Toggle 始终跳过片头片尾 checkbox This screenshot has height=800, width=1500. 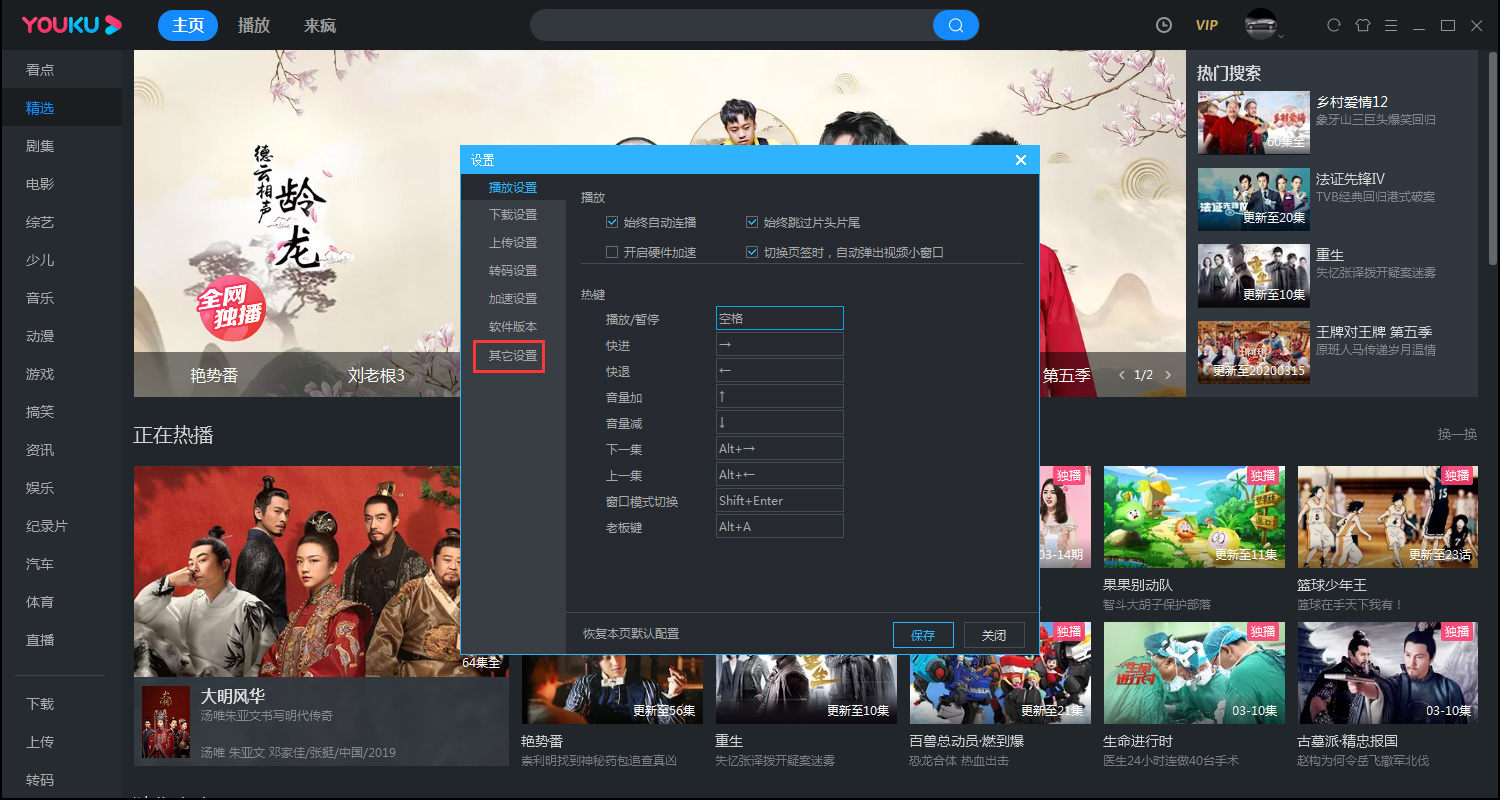pos(752,222)
